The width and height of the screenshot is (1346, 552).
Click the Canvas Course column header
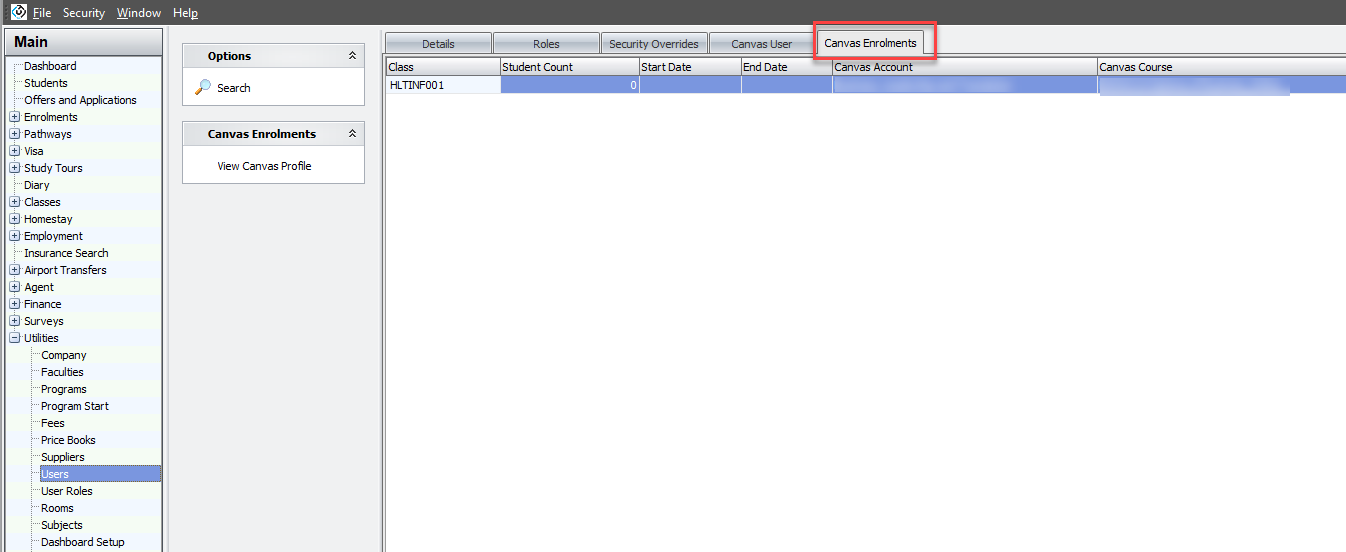click(1220, 67)
